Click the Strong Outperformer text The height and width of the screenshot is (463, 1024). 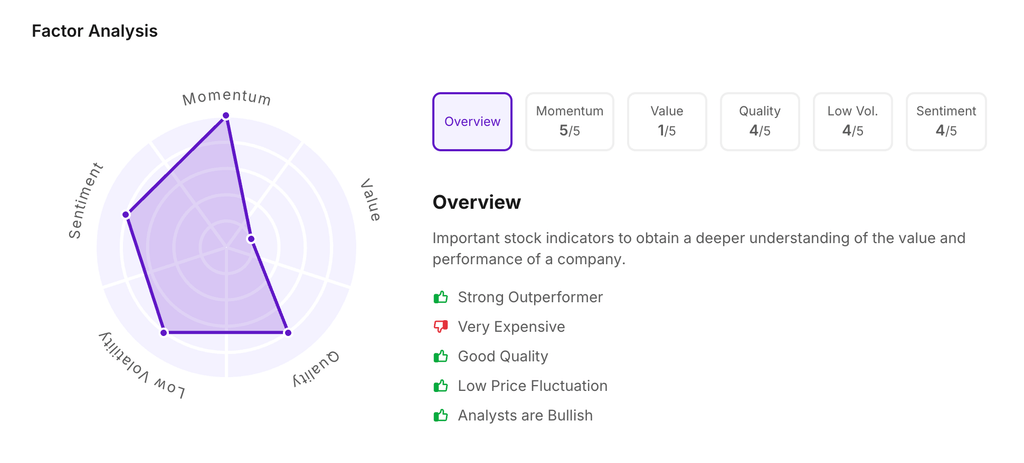tap(530, 297)
